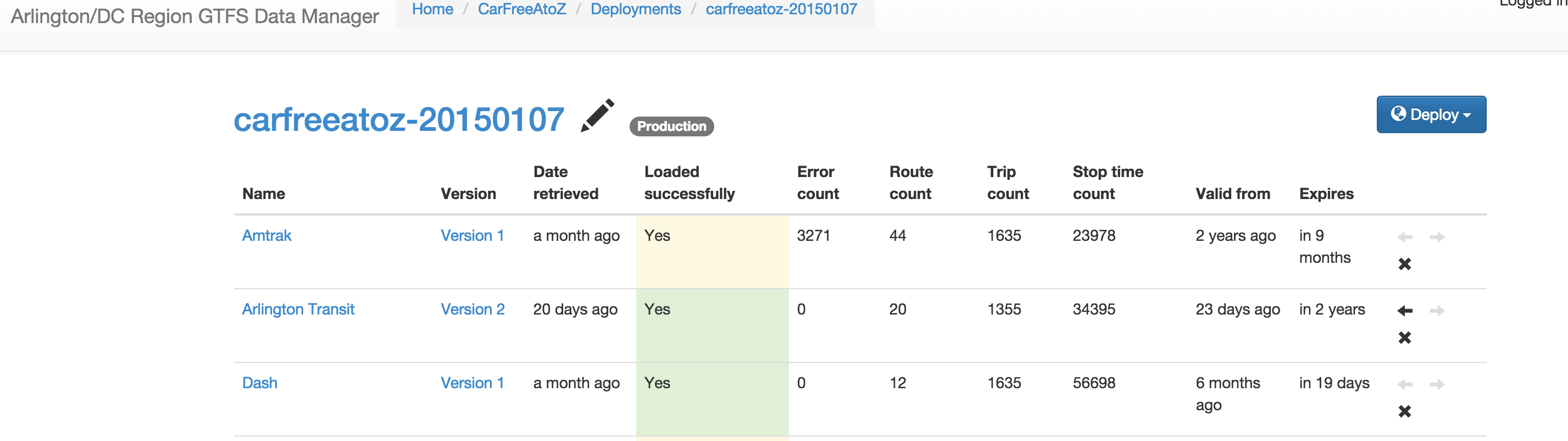The width and height of the screenshot is (1568, 441).
Task: Click Dash route count 12
Action: (897, 383)
